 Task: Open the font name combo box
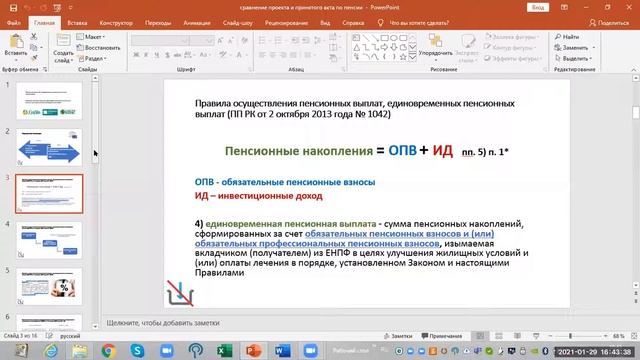tap(160, 40)
